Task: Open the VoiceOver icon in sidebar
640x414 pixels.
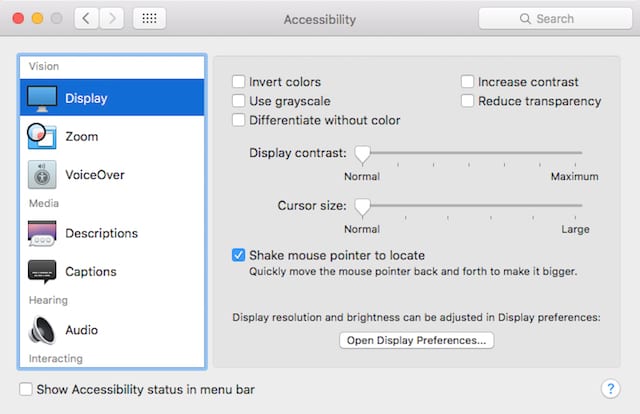Action: 42,174
